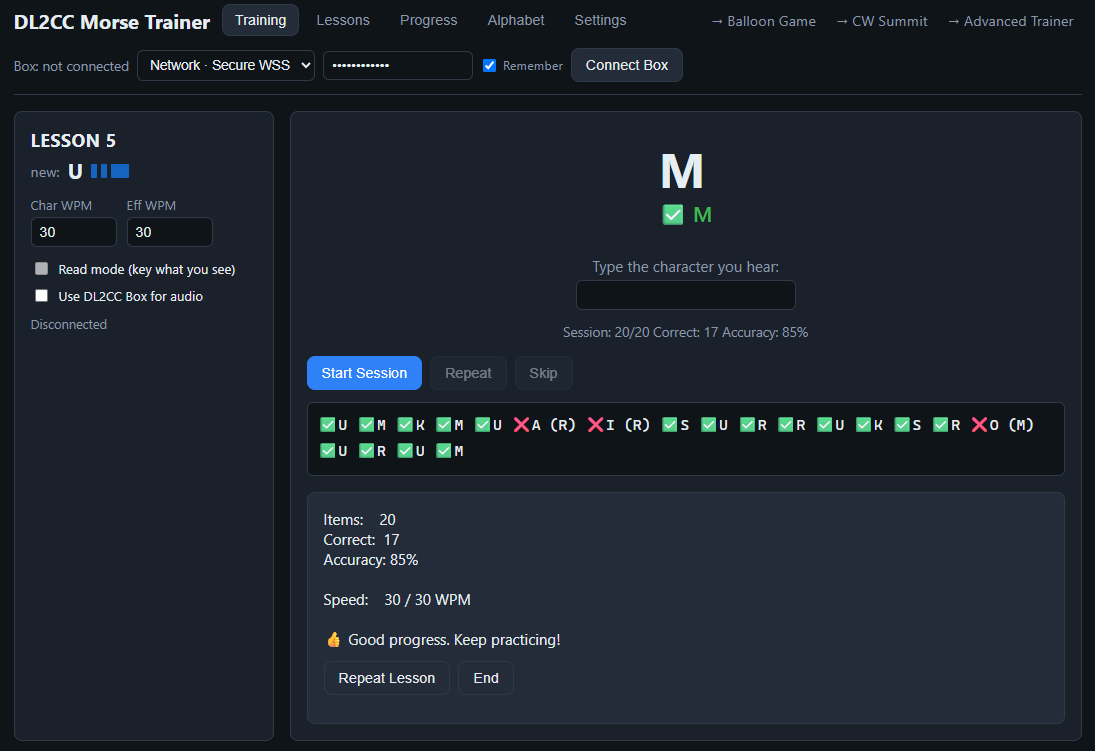Click the Speed: 30 / 30 WPM line

pyautogui.click(x=397, y=599)
